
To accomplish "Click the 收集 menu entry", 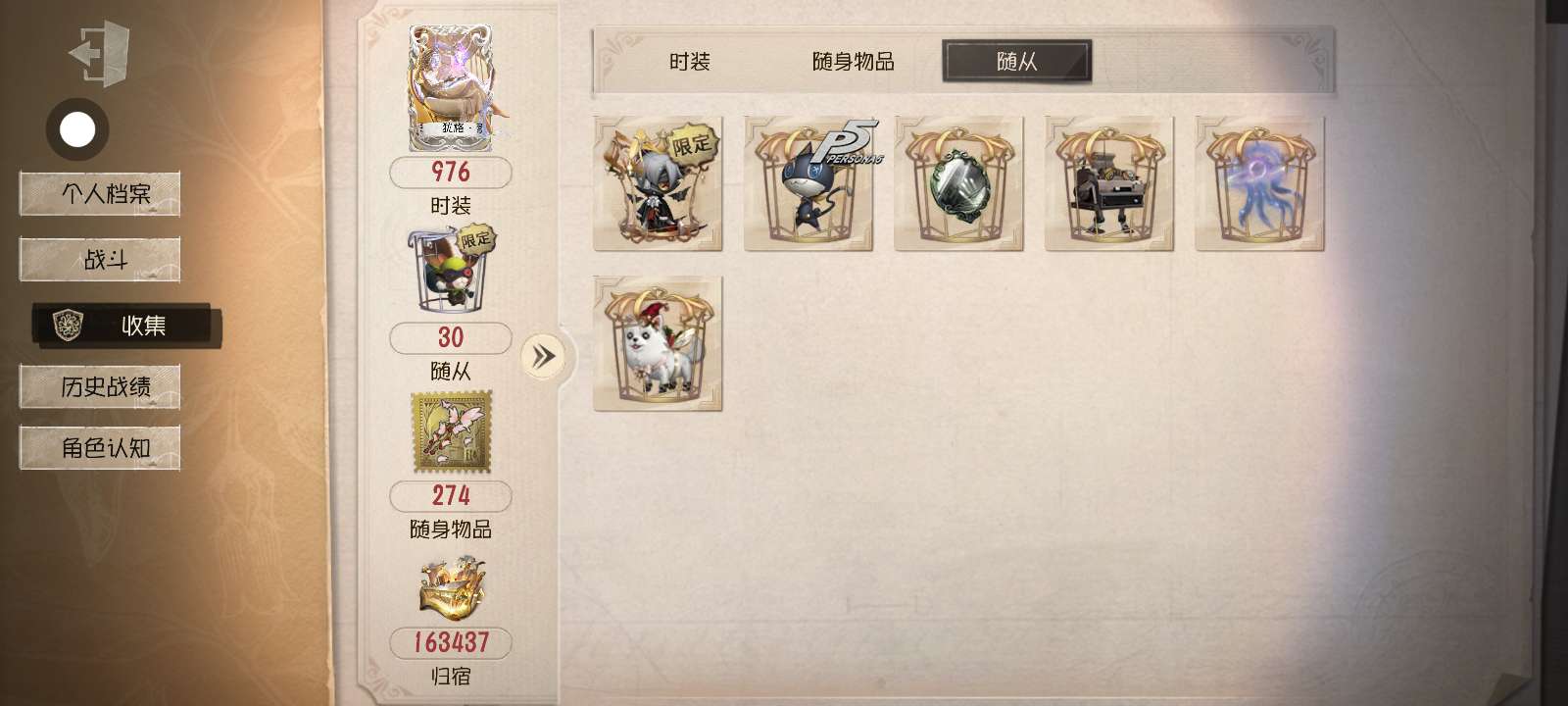I will pos(126,326).
